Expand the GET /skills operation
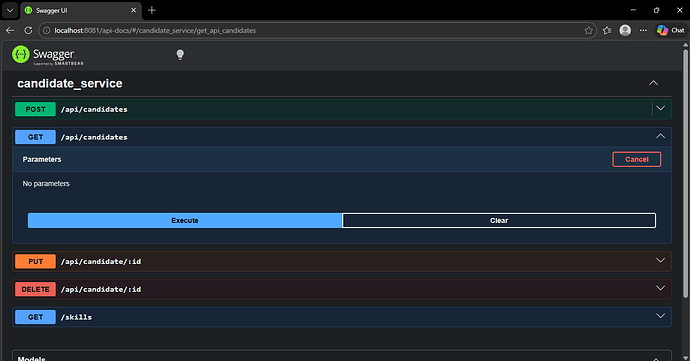 coord(661,316)
